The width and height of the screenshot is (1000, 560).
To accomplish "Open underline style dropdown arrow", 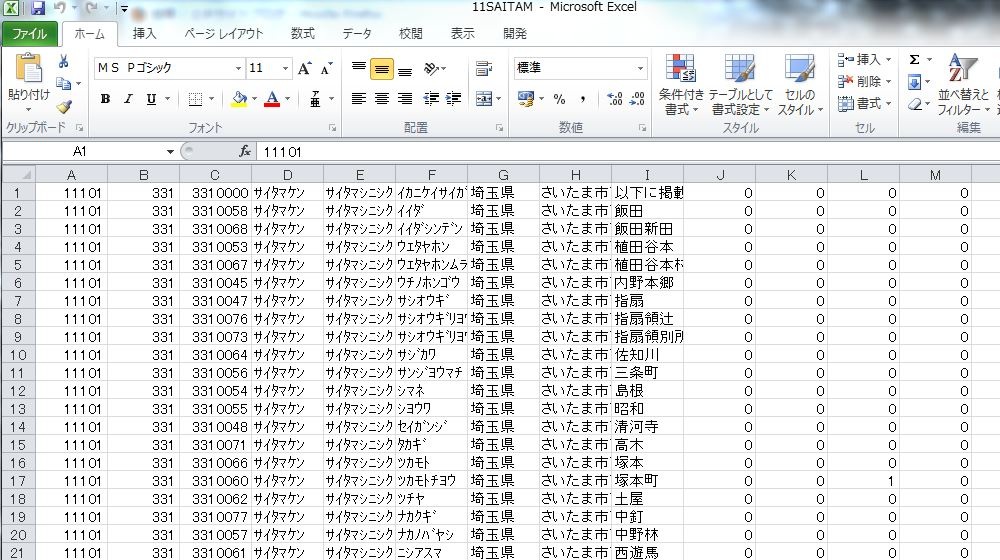I will tap(167, 99).
